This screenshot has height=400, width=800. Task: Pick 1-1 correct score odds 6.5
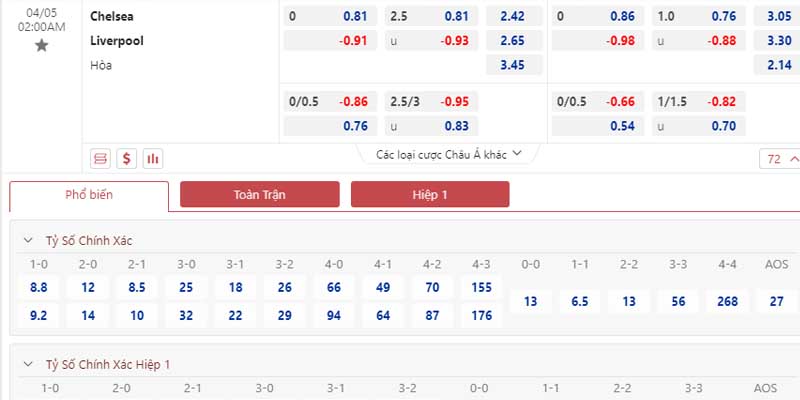(580, 302)
